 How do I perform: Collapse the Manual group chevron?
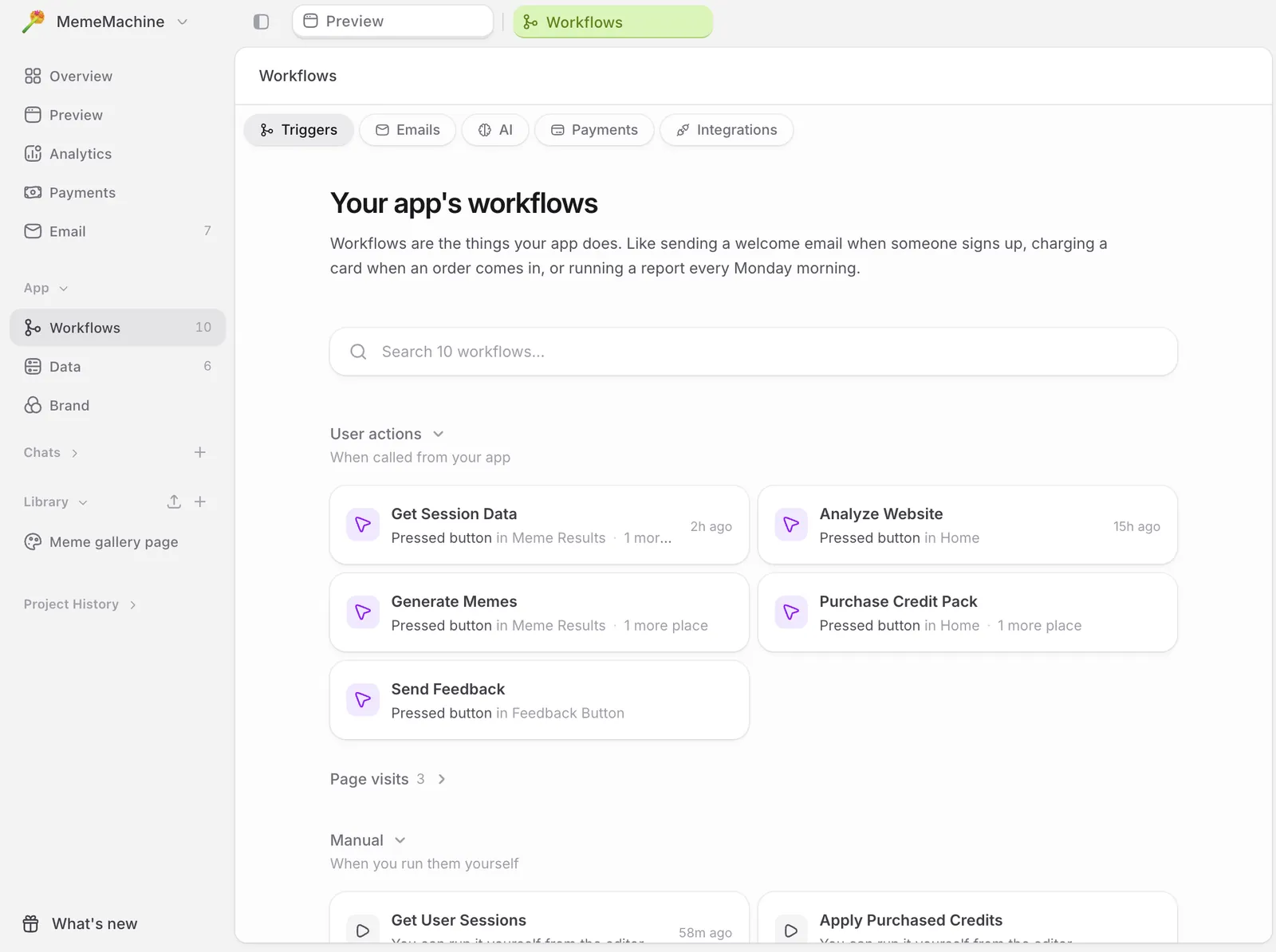[x=400, y=840]
